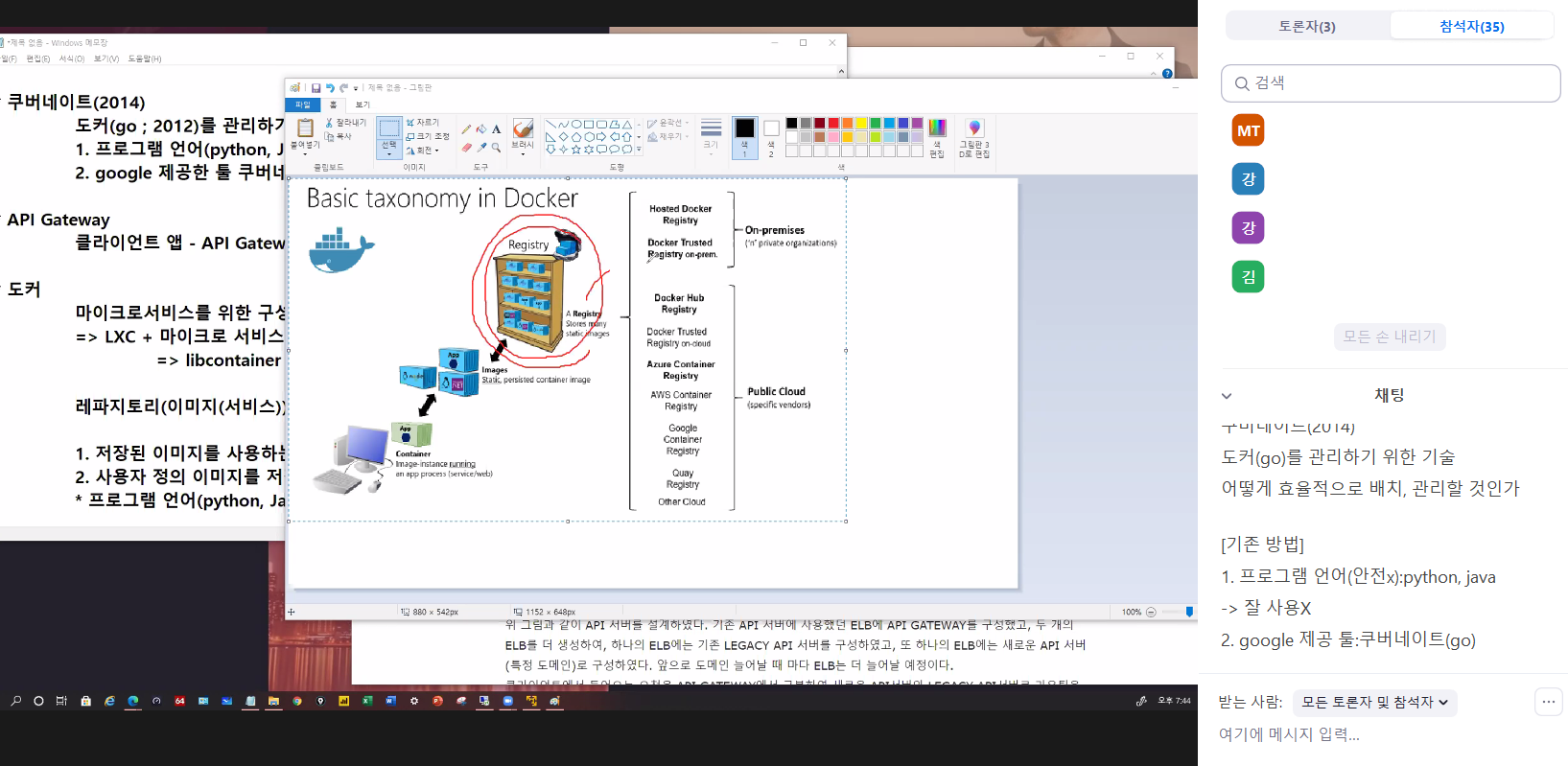Open the chat recipient dropdown
This screenshot has width=1568, height=766.
(x=1373, y=703)
